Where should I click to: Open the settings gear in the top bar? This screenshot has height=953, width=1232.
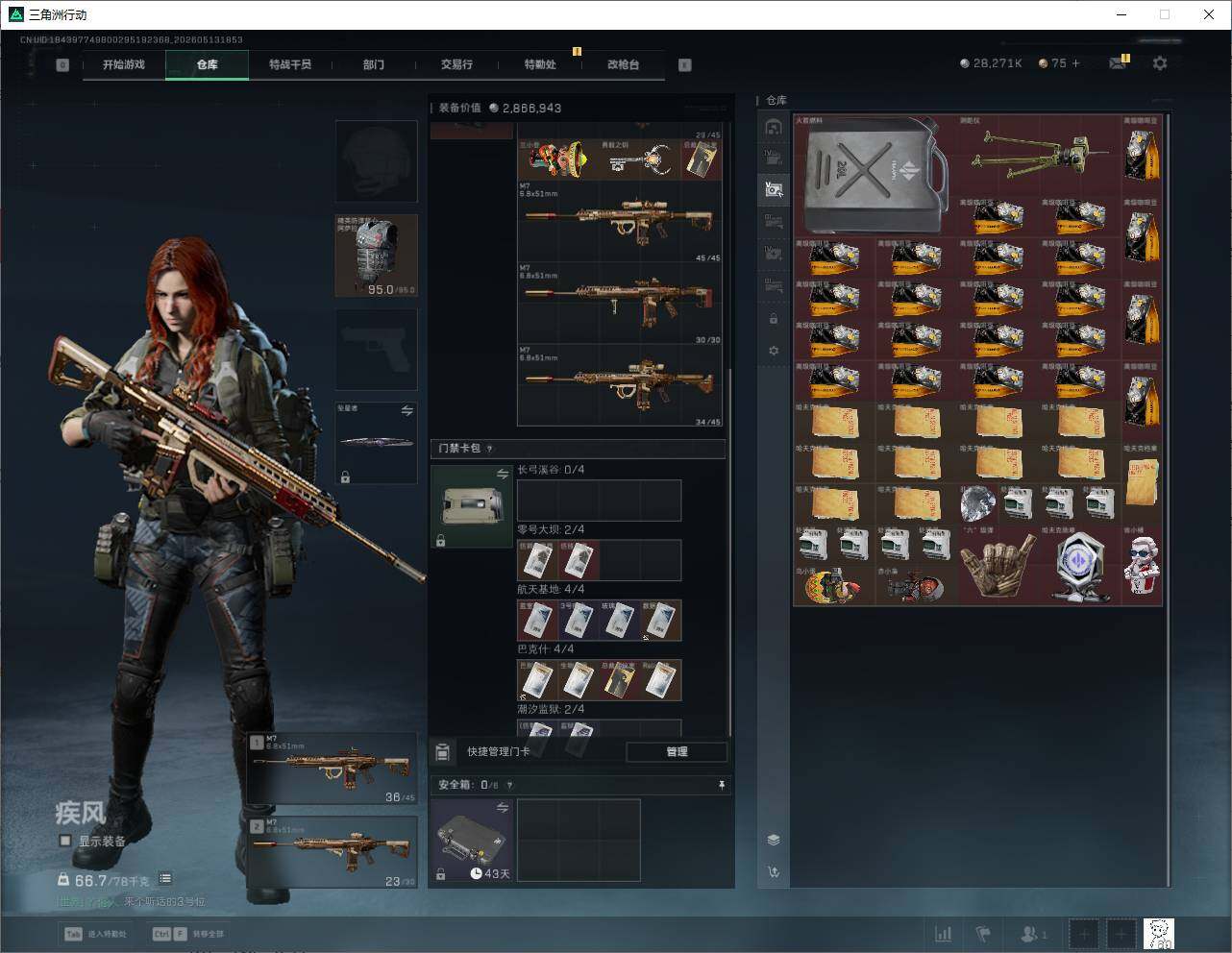click(x=1160, y=63)
